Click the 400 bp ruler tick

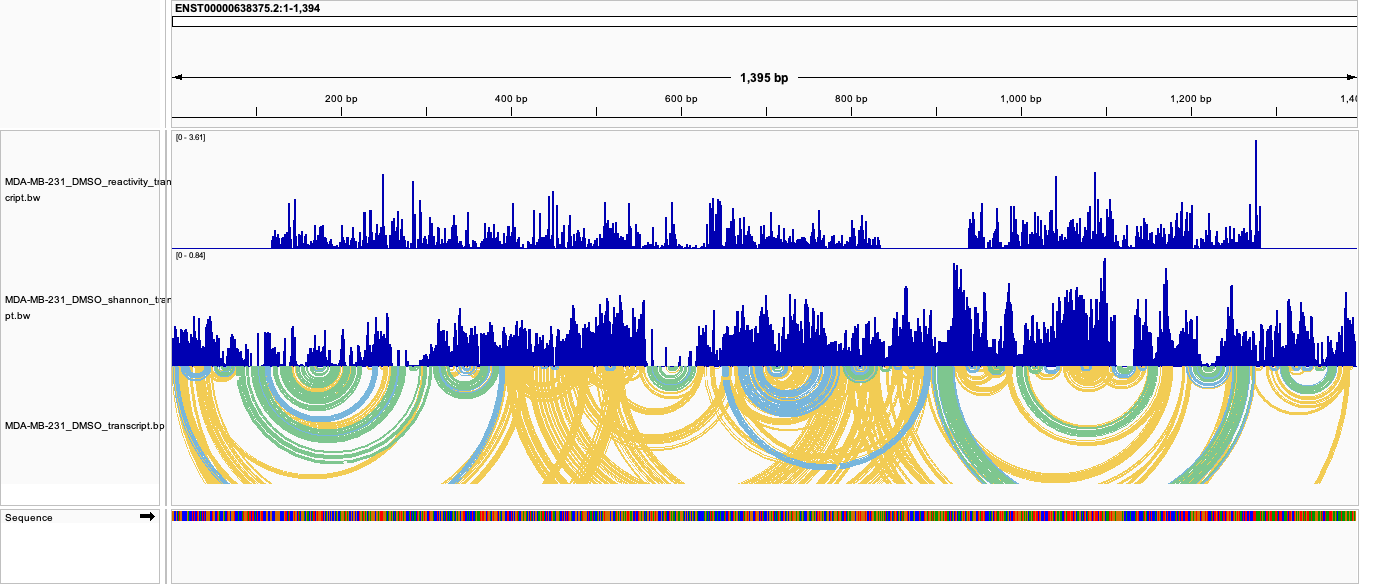[x=511, y=99]
